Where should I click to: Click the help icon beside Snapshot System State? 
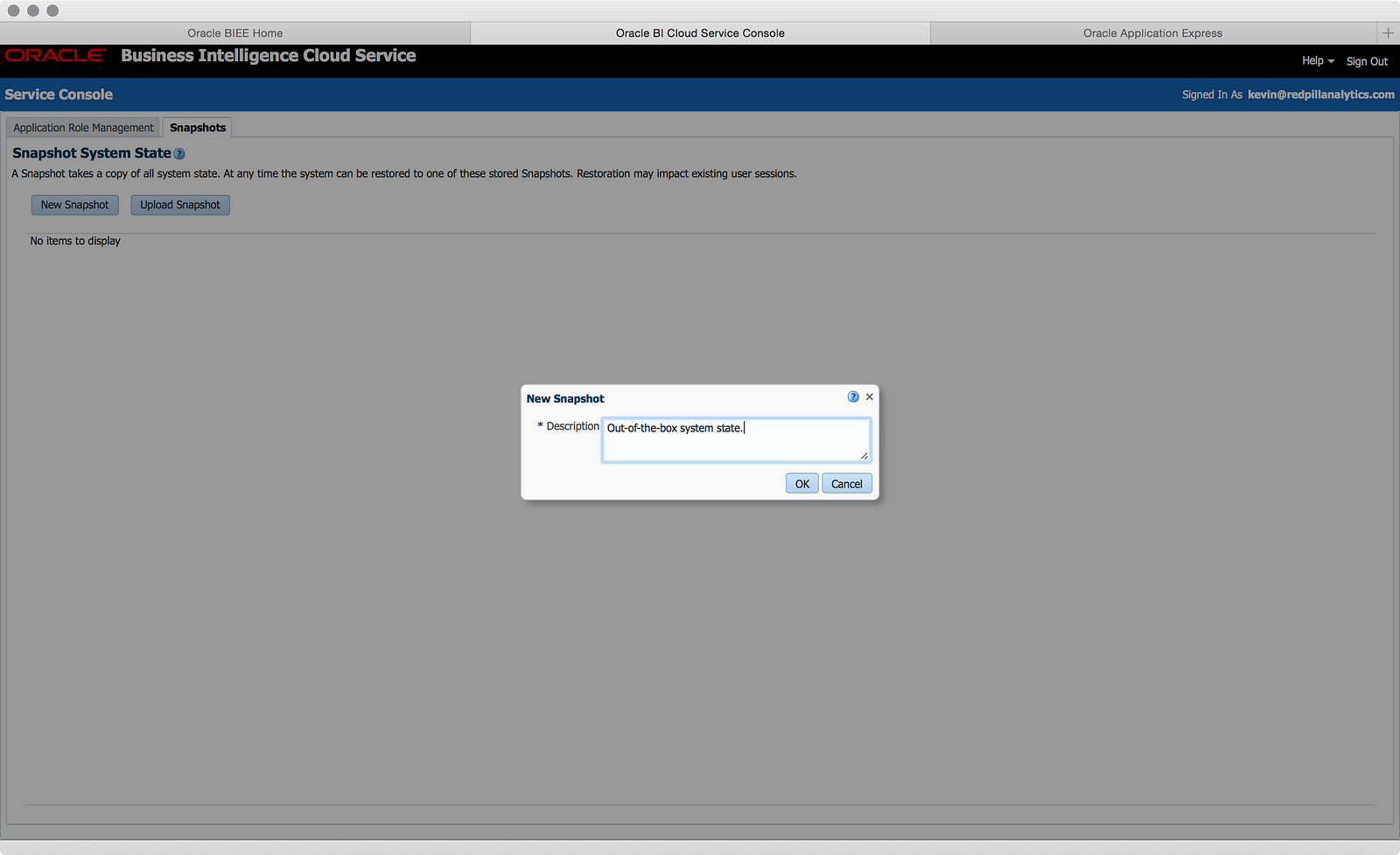[179, 154]
